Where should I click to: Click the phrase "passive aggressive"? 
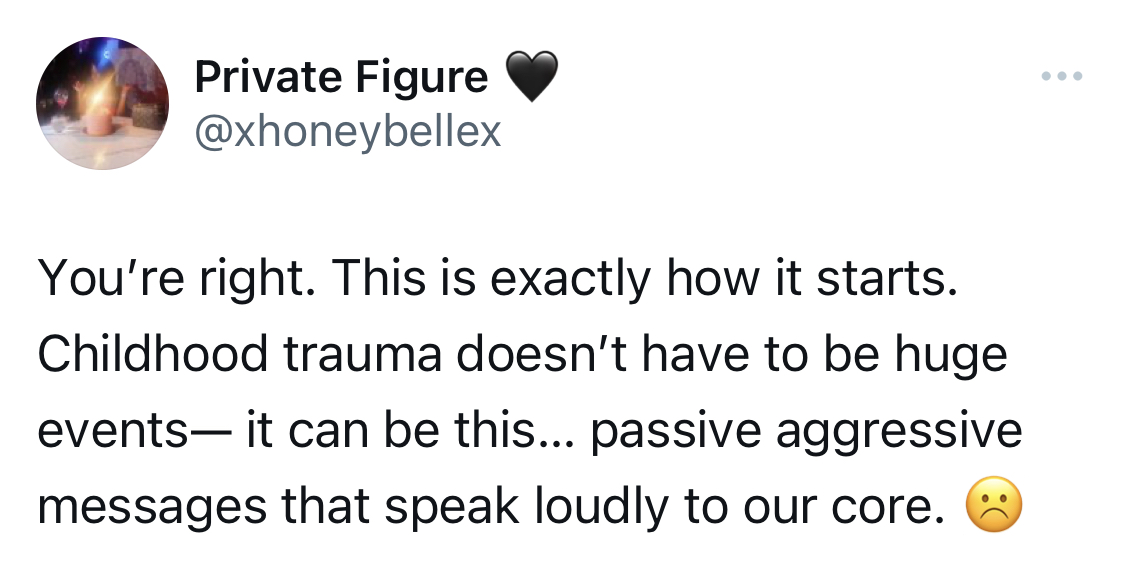pos(806,432)
